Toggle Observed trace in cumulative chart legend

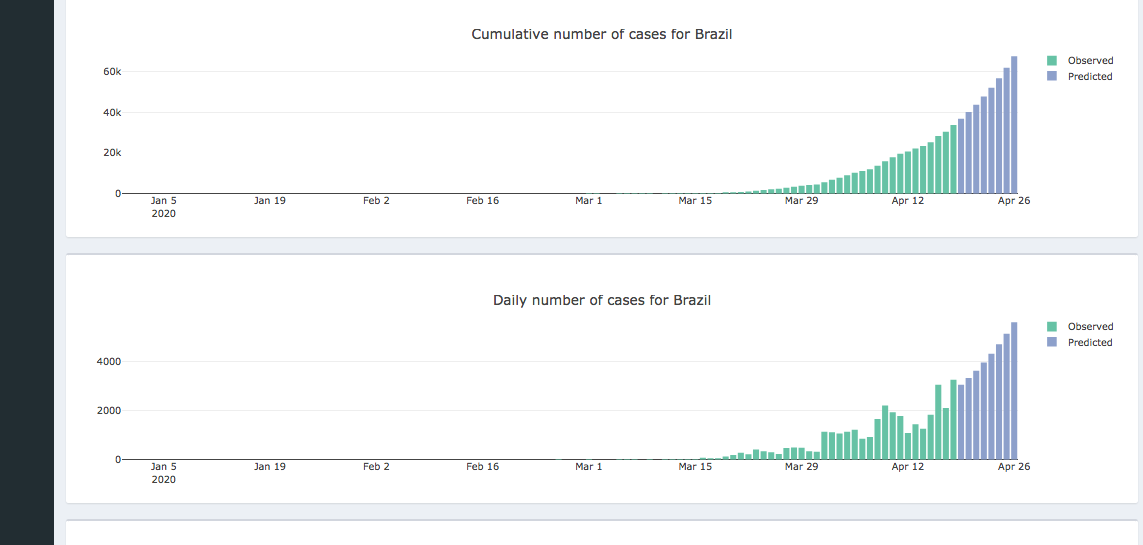(x=1089, y=61)
